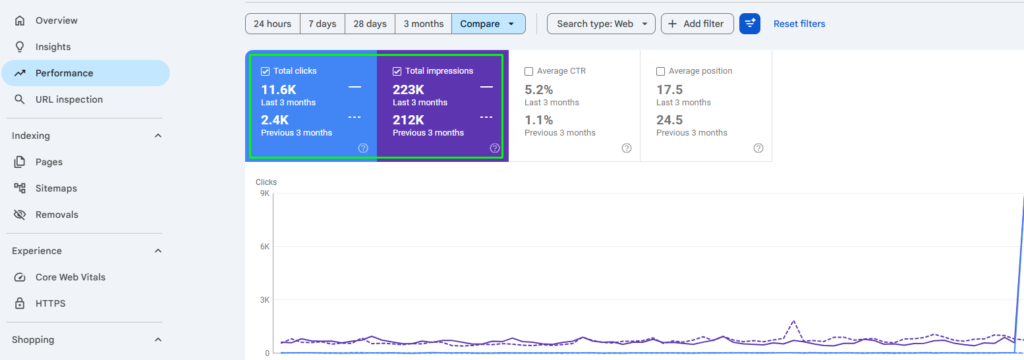1024x360 pixels.
Task: Enable the Average position checkbox
Action: coord(661,71)
